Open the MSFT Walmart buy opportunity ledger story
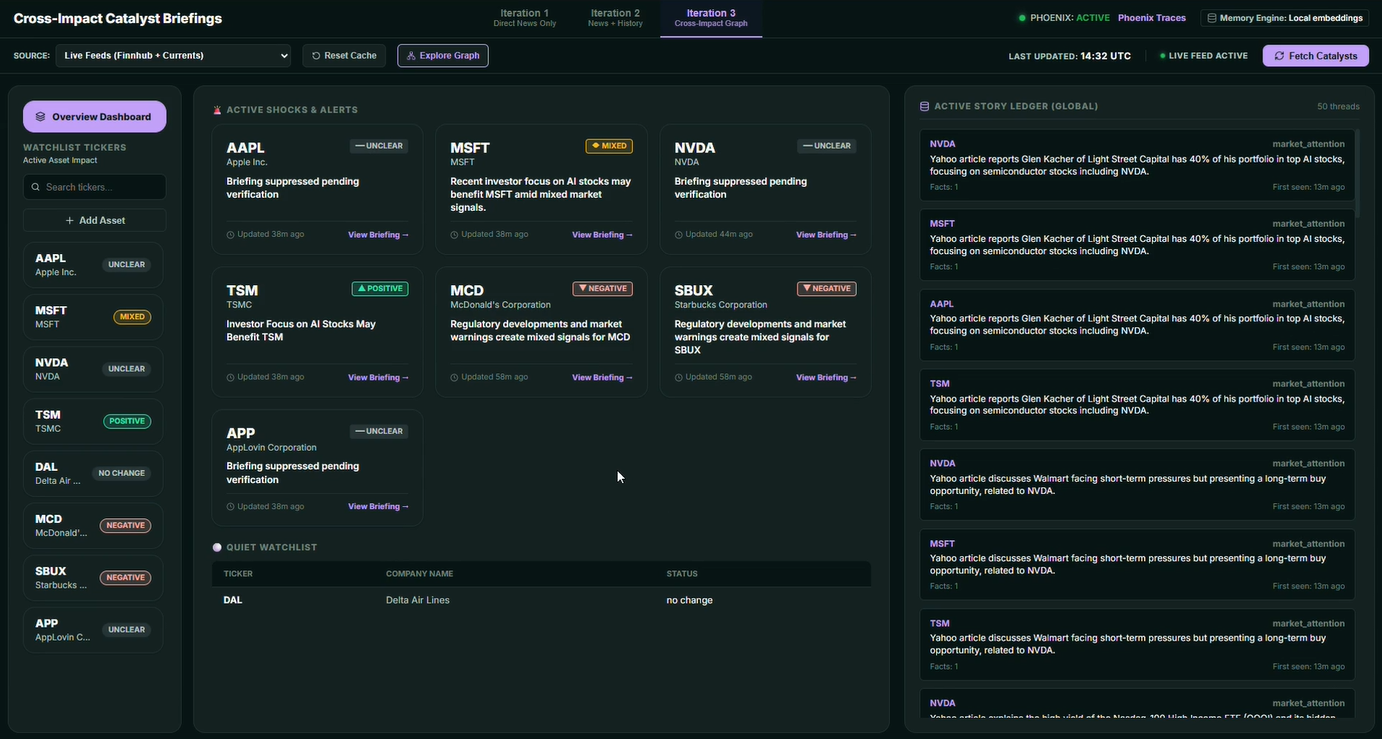This screenshot has height=739, width=1382. [1137, 565]
